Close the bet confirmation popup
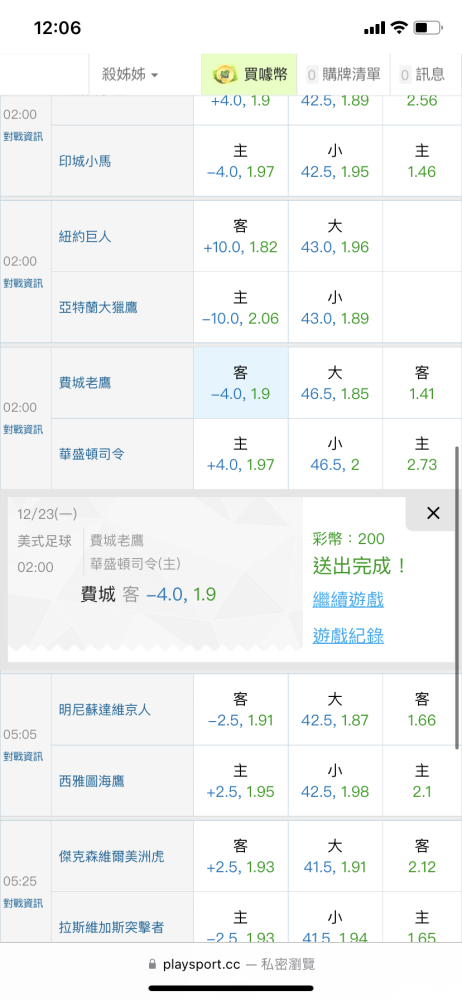The image size is (462, 1000). coord(433,513)
